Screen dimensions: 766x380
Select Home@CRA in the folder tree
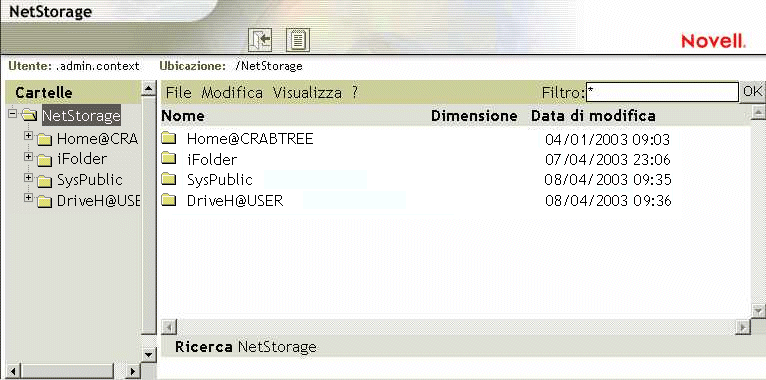[x=97, y=139]
